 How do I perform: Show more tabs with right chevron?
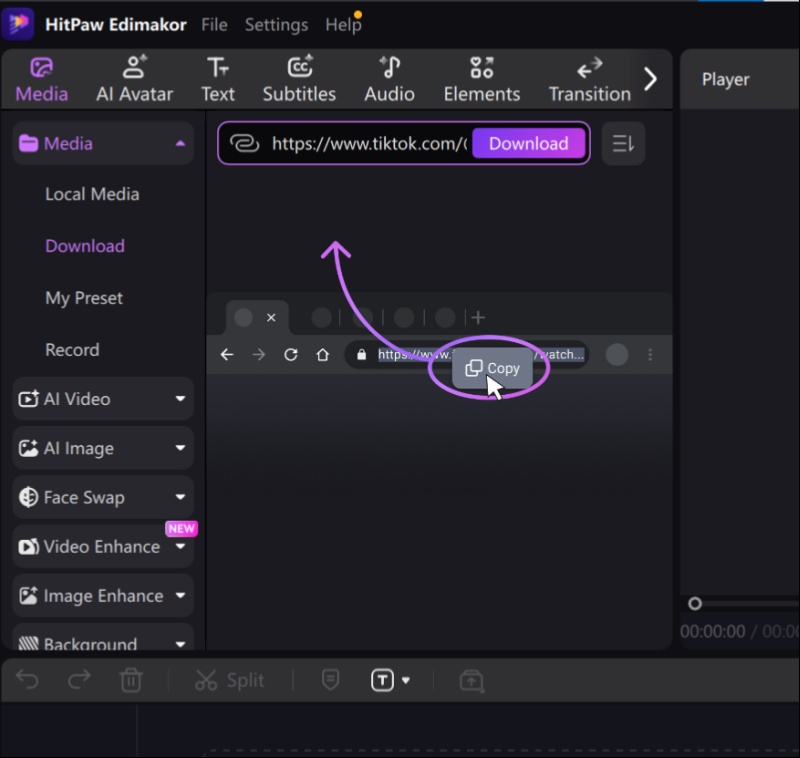click(650, 79)
